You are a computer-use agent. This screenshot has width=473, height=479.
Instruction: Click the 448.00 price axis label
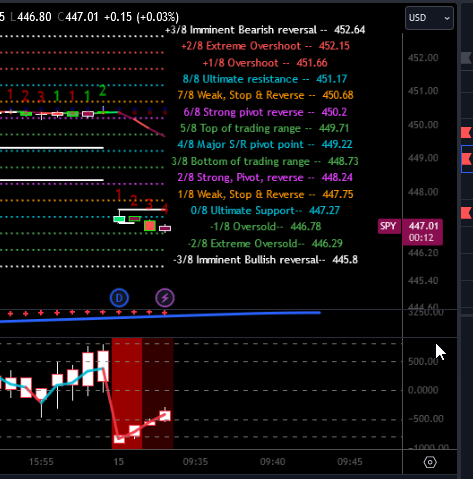click(x=423, y=192)
